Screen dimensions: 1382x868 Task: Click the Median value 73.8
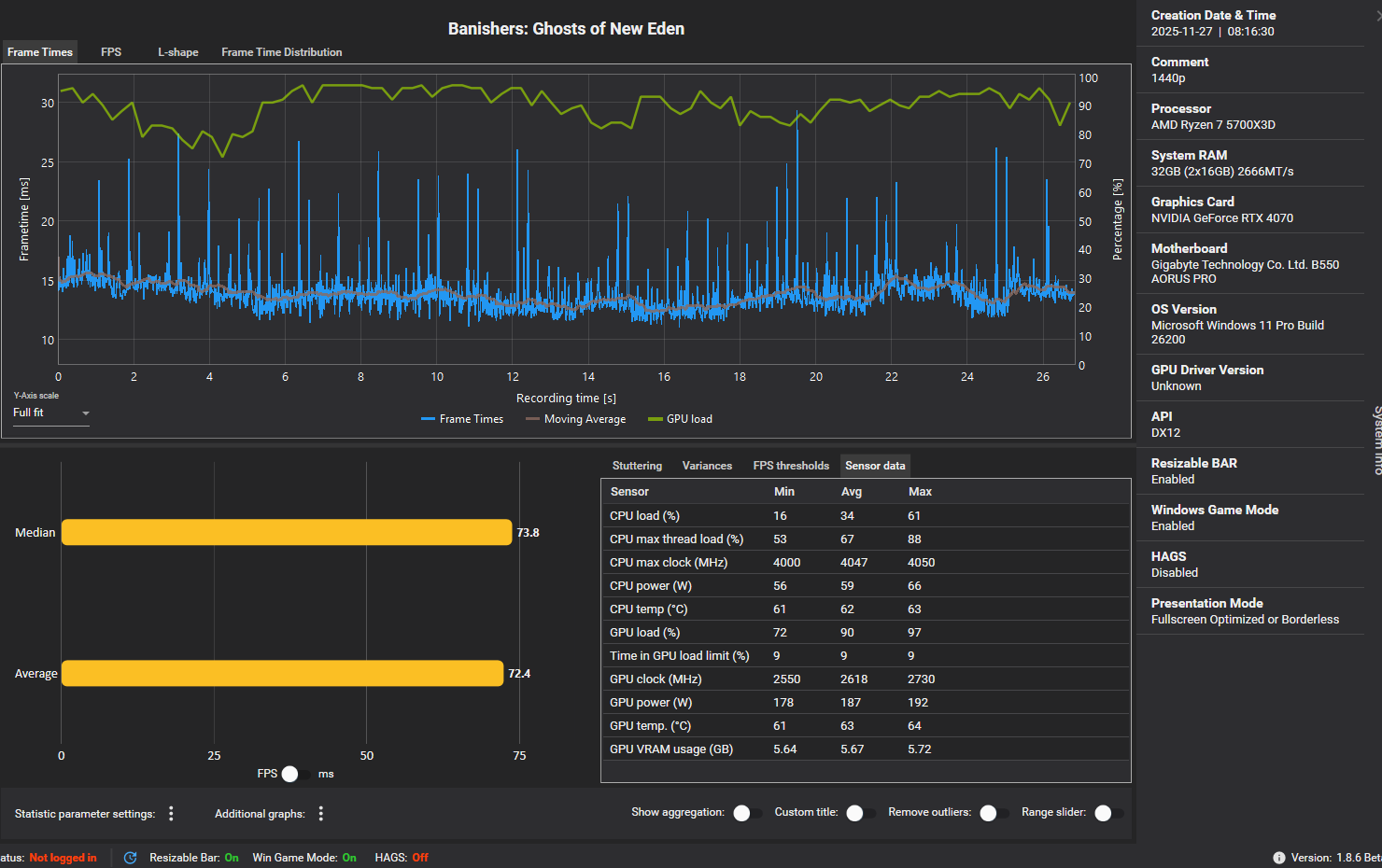tap(529, 533)
